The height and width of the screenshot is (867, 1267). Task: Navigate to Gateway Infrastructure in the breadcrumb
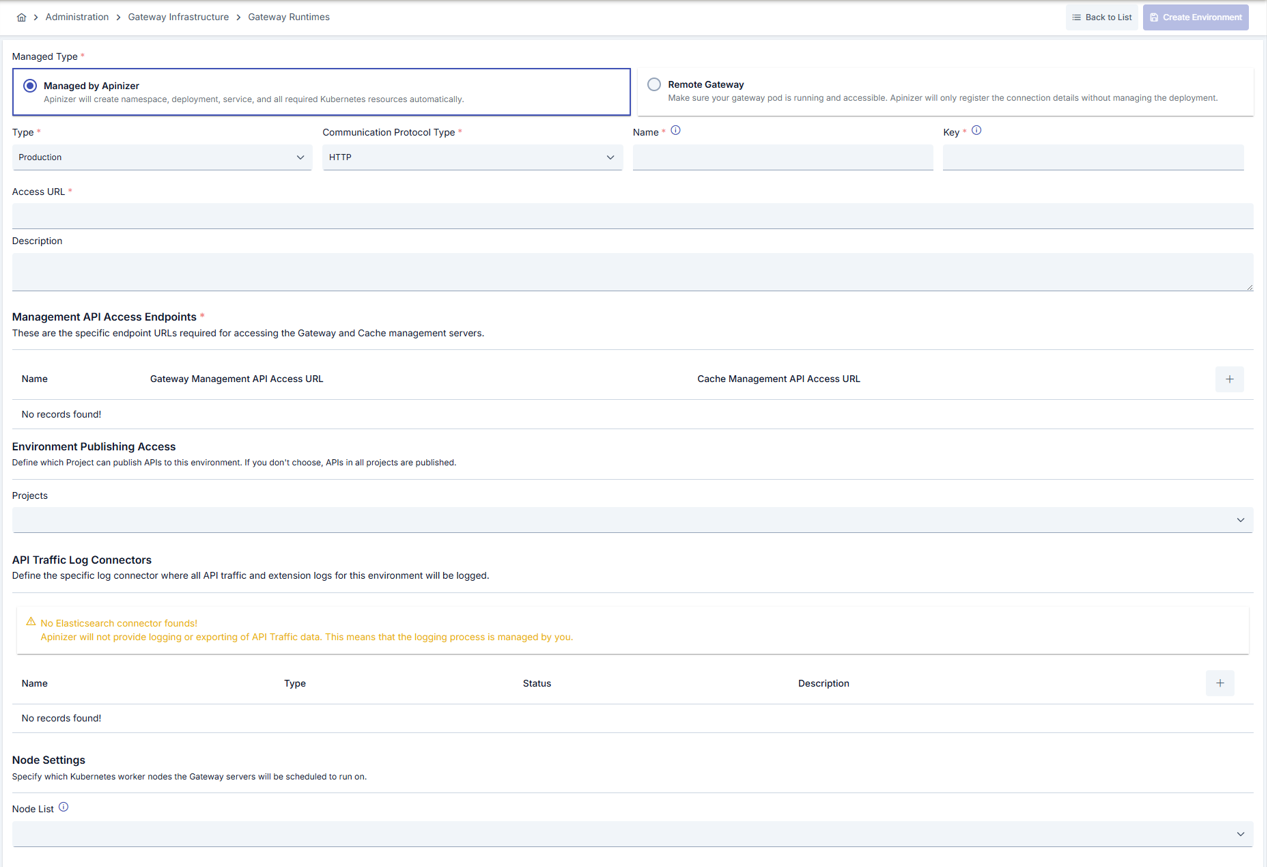pyautogui.click(x=178, y=16)
